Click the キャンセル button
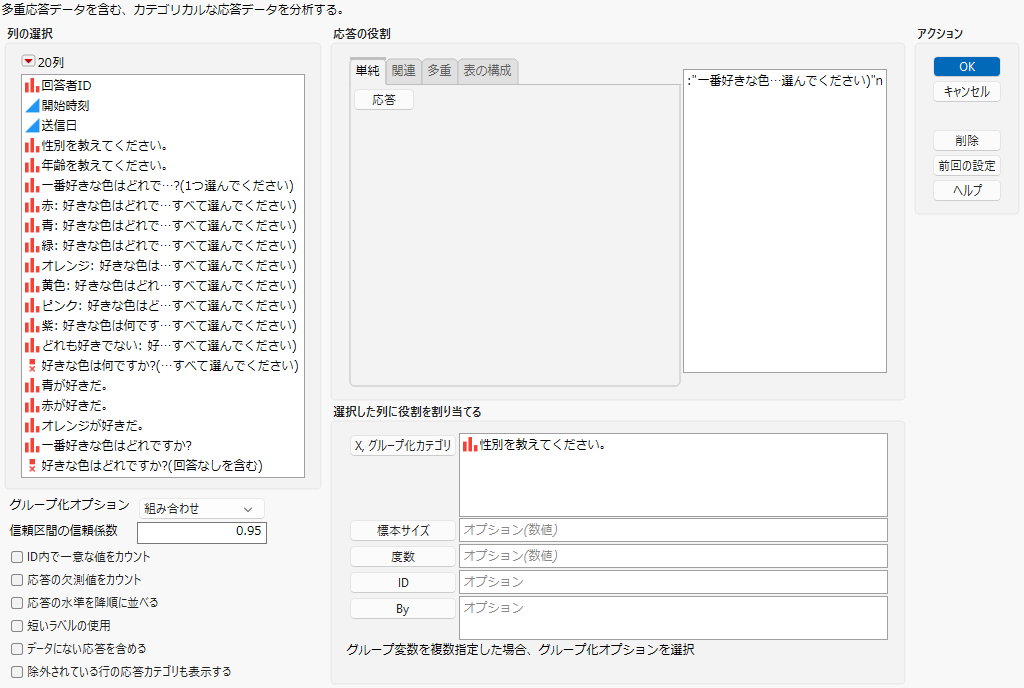Image resolution: width=1024 pixels, height=688 pixels. (967, 91)
